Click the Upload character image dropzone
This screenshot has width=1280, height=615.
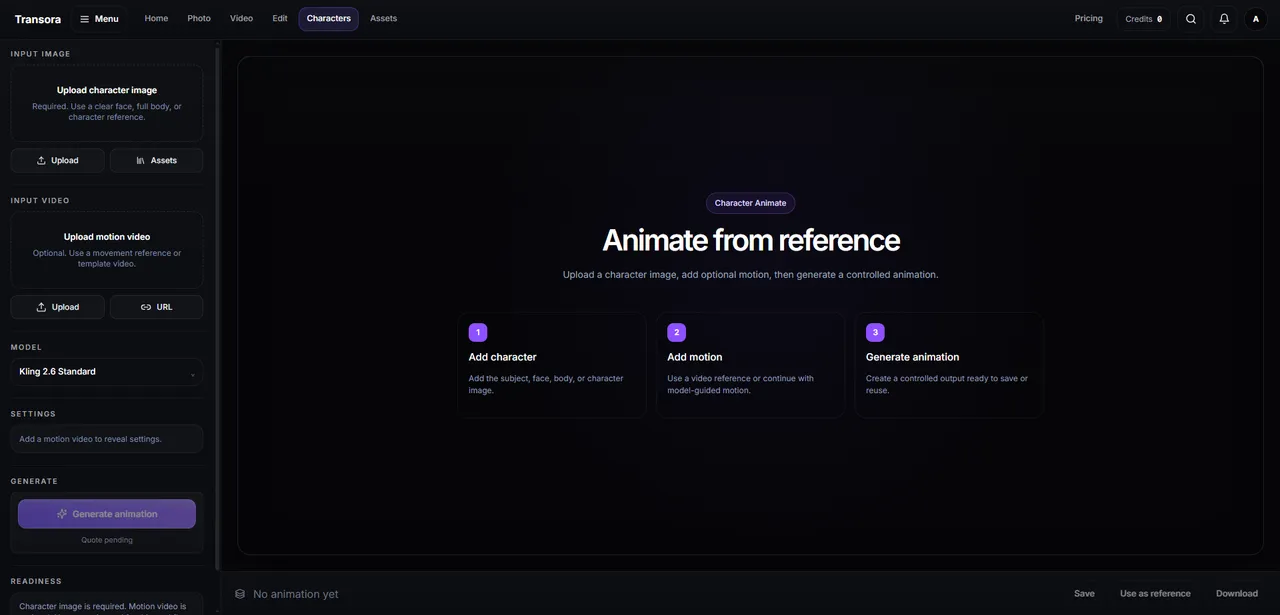tap(107, 104)
